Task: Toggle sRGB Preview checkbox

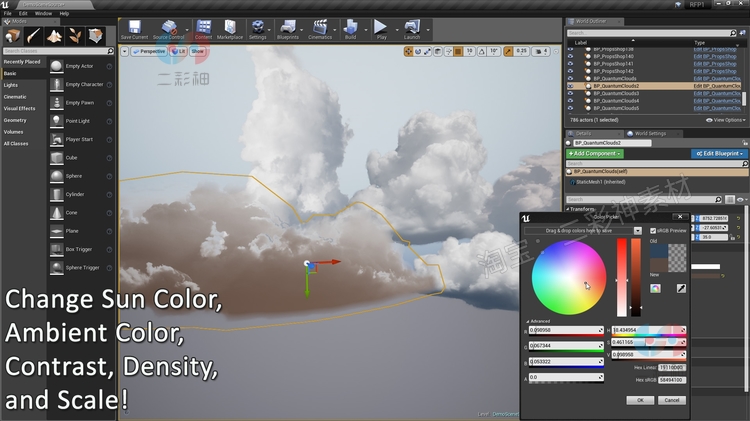Action: [653, 231]
